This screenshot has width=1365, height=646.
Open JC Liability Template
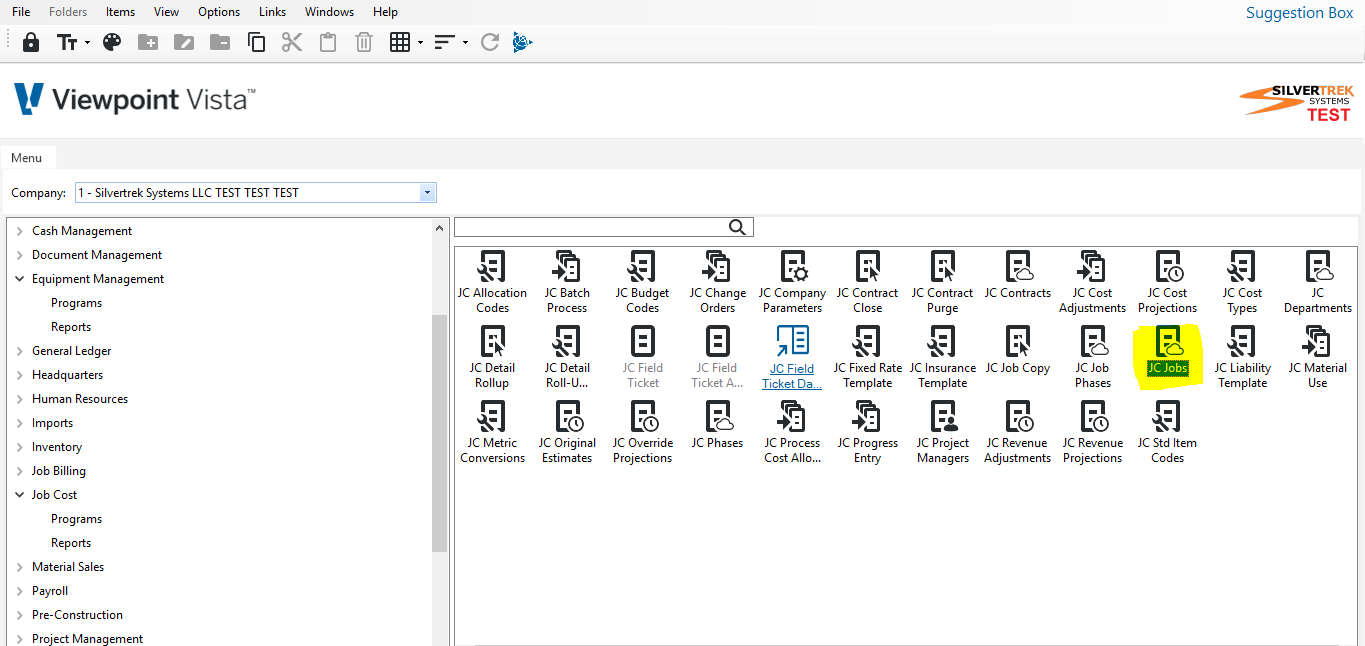click(x=1242, y=357)
